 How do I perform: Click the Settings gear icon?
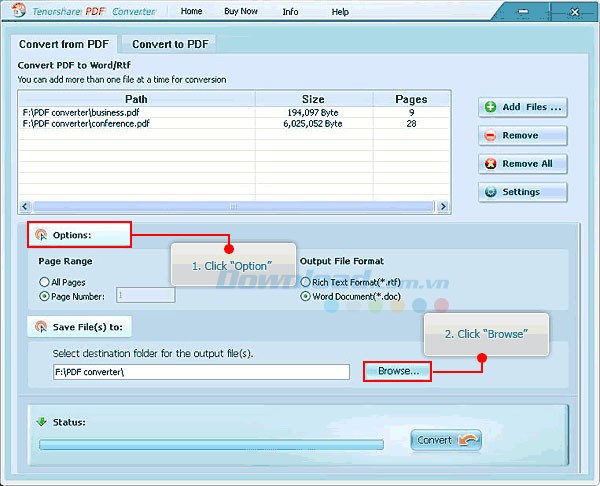[x=490, y=192]
